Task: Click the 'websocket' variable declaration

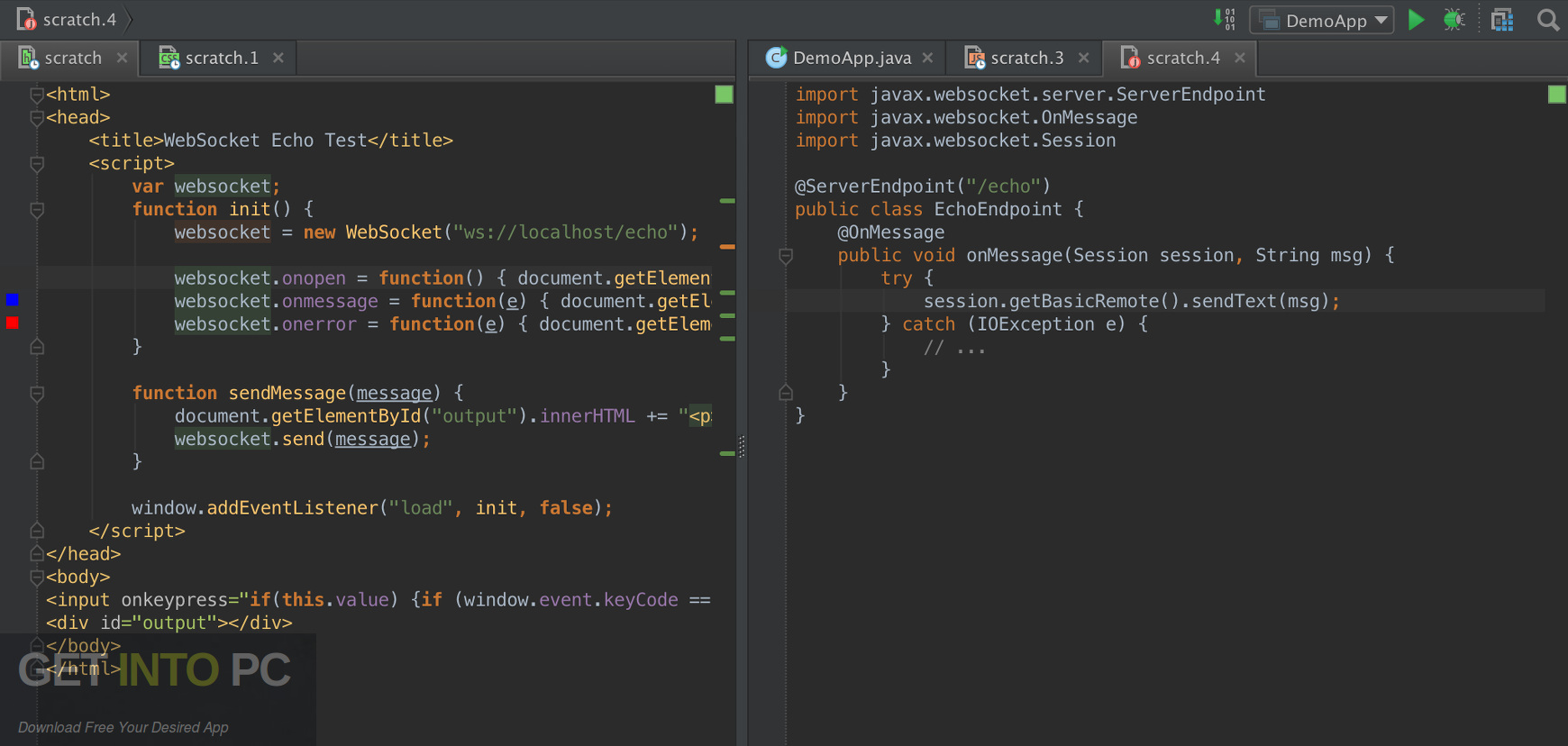Action: (222, 186)
